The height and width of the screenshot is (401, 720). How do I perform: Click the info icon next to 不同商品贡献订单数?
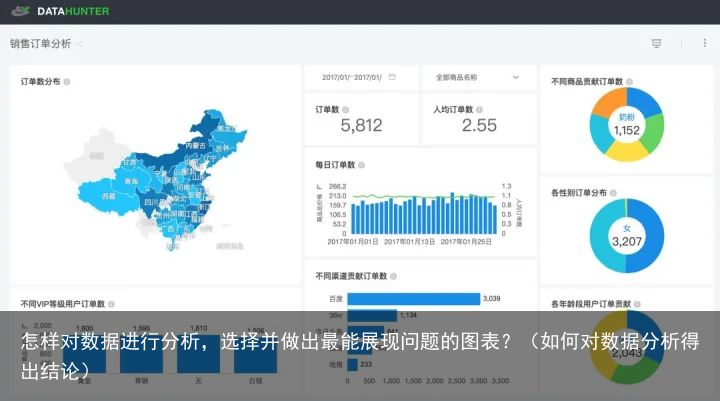[629, 82]
